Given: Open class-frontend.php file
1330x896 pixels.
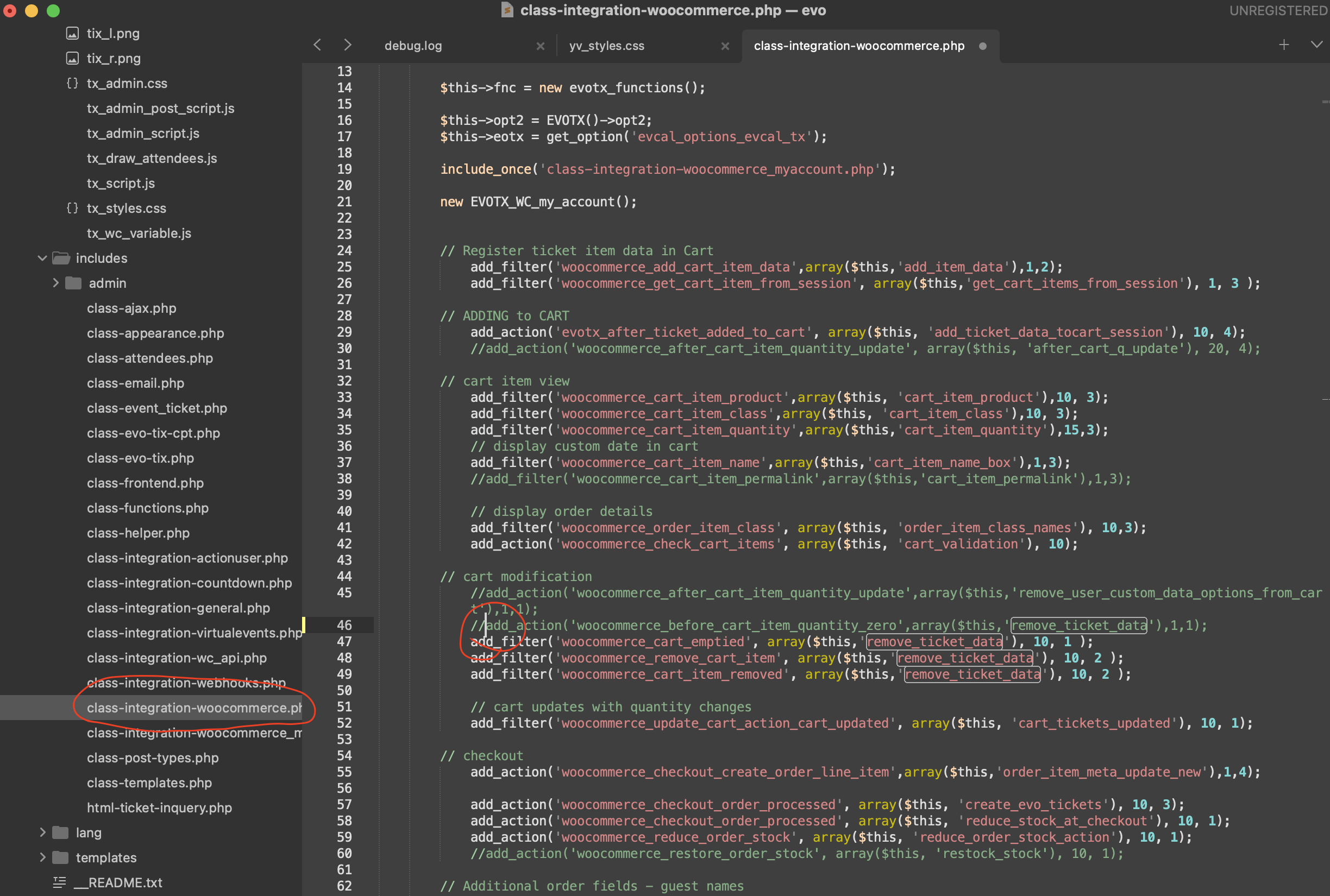Looking at the screenshot, I should (145, 483).
